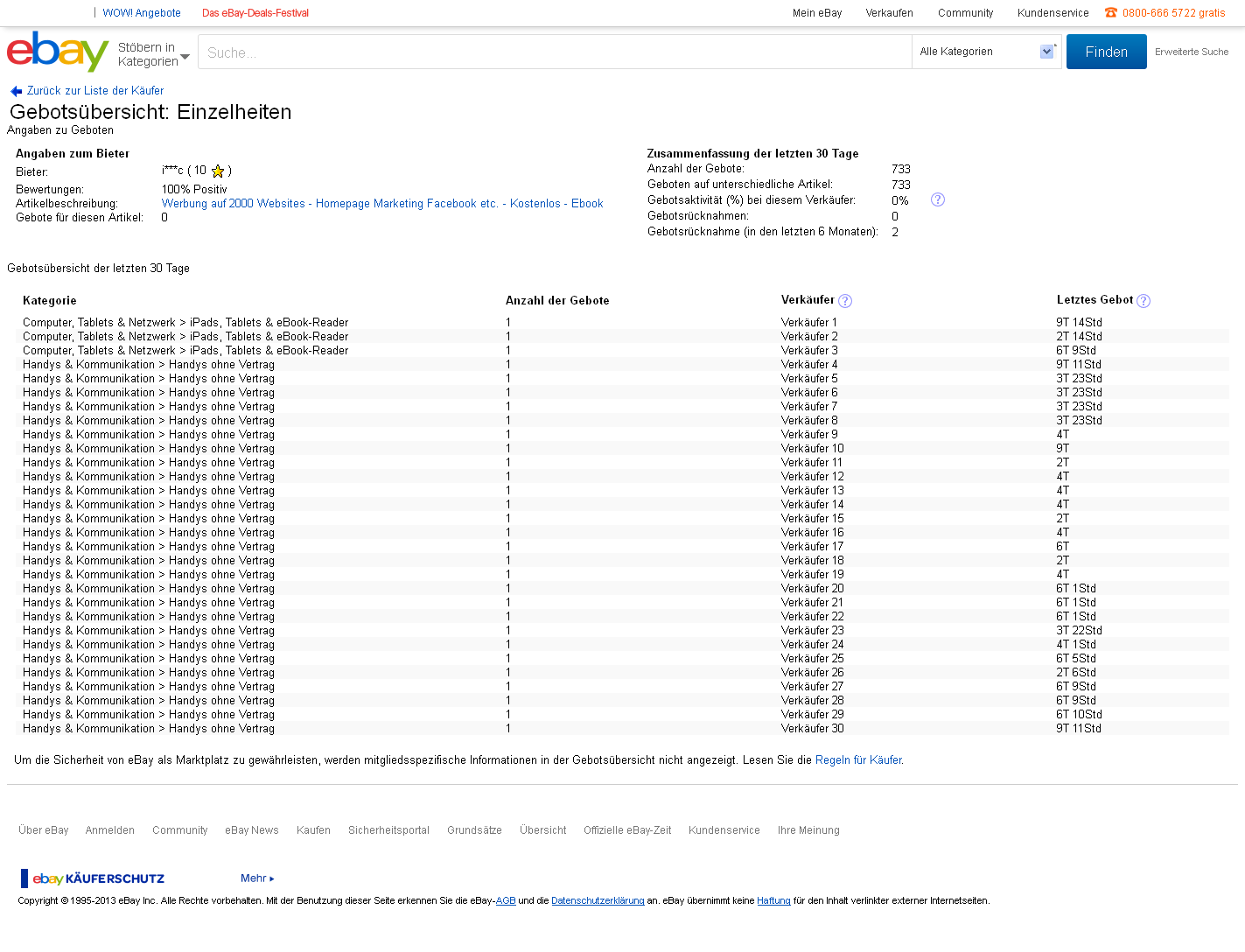The image size is (1245, 952).
Task: Open eBay News footer link
Action: (x=252, y=830)
